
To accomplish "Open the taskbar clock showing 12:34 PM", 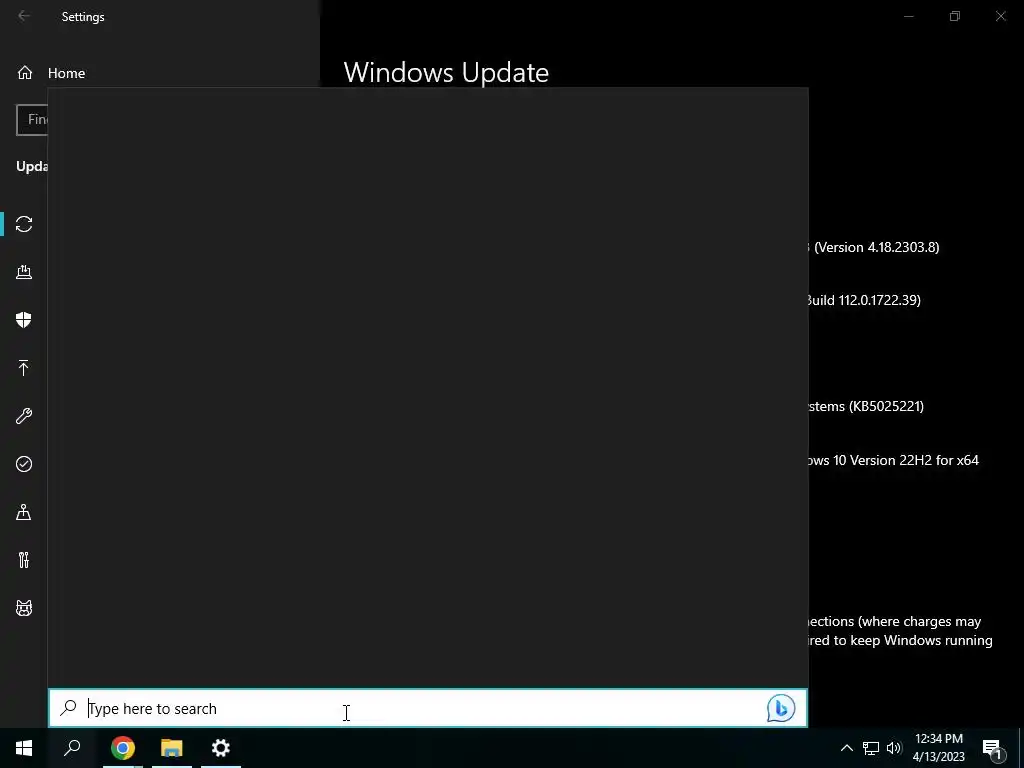I will 938,748.
